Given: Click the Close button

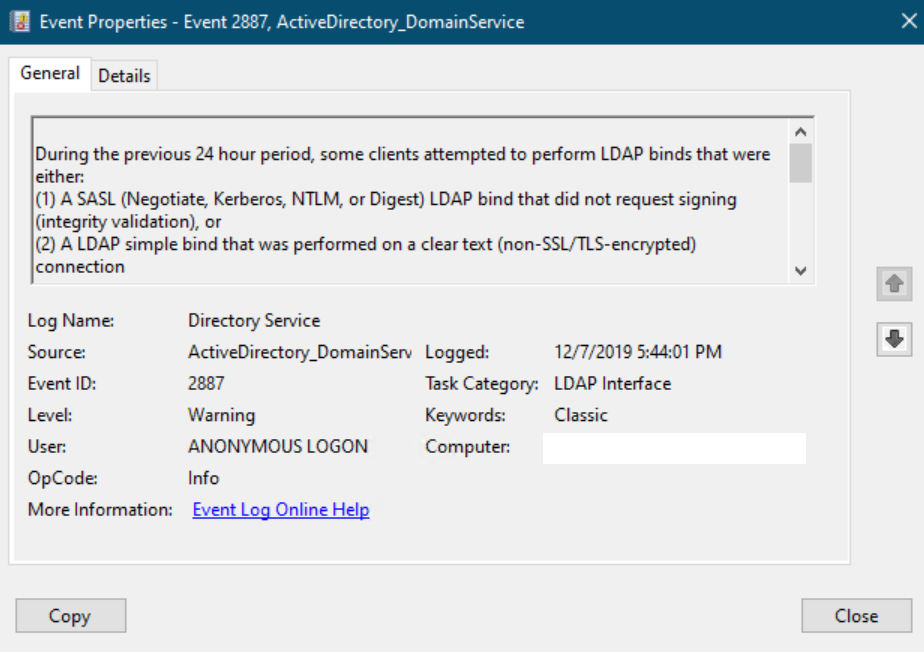Looking at the screenshot, I should [856, 616].
